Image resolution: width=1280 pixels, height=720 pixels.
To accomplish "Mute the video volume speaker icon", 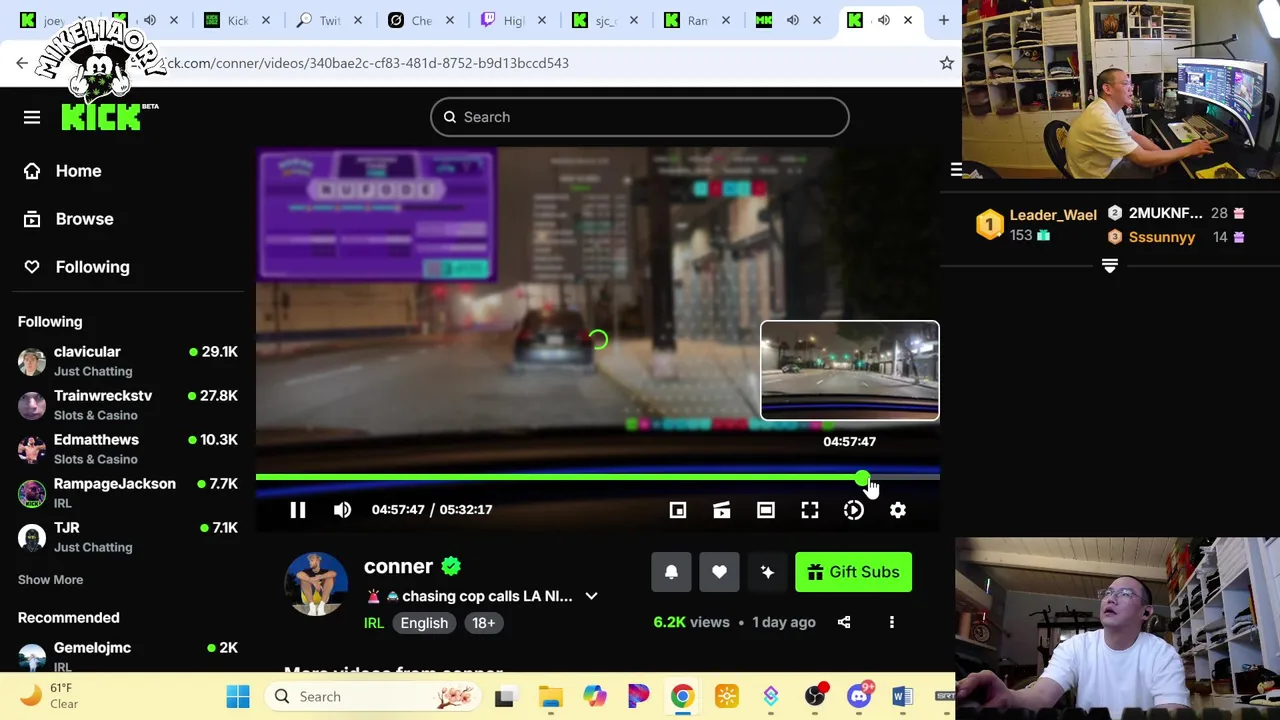I will click(342, 510).
